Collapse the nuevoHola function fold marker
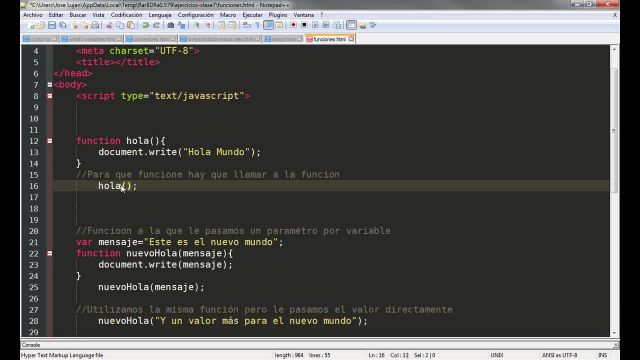 click(x=50, y=253)
